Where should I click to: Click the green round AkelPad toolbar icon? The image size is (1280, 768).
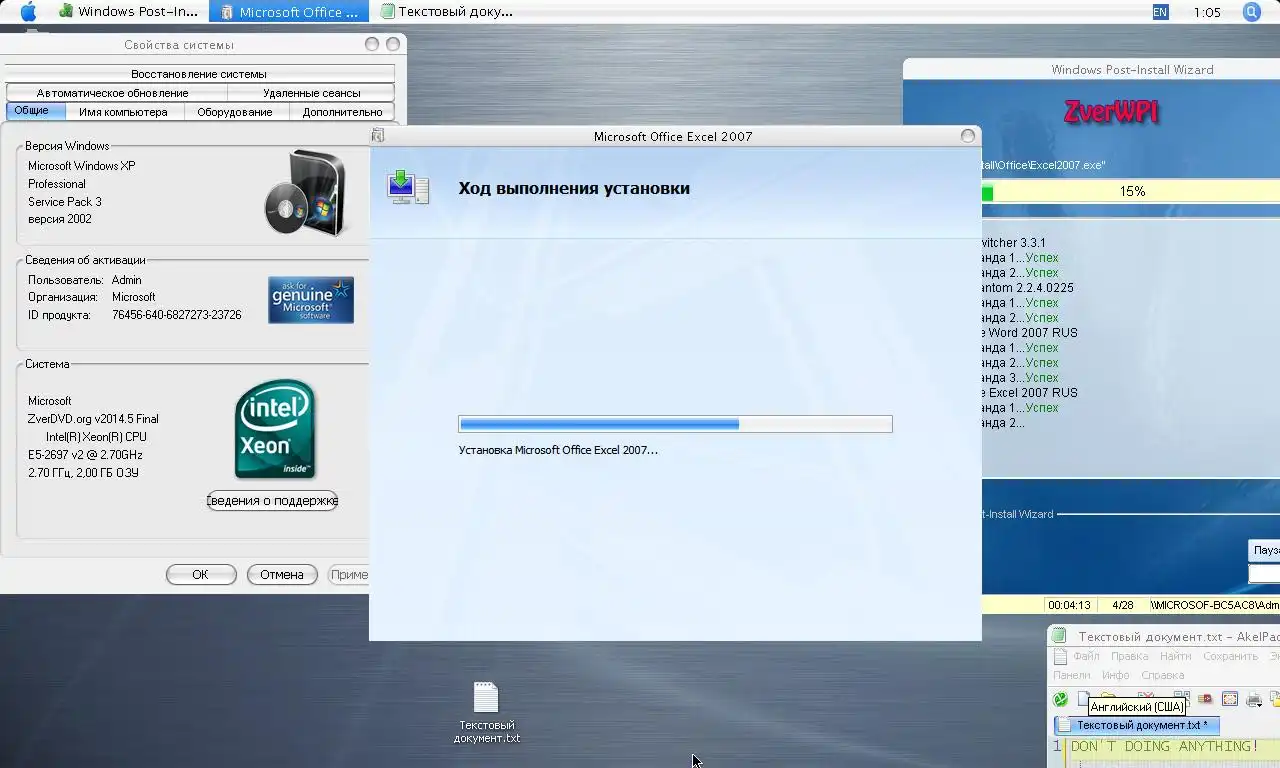click(1060, 699)
